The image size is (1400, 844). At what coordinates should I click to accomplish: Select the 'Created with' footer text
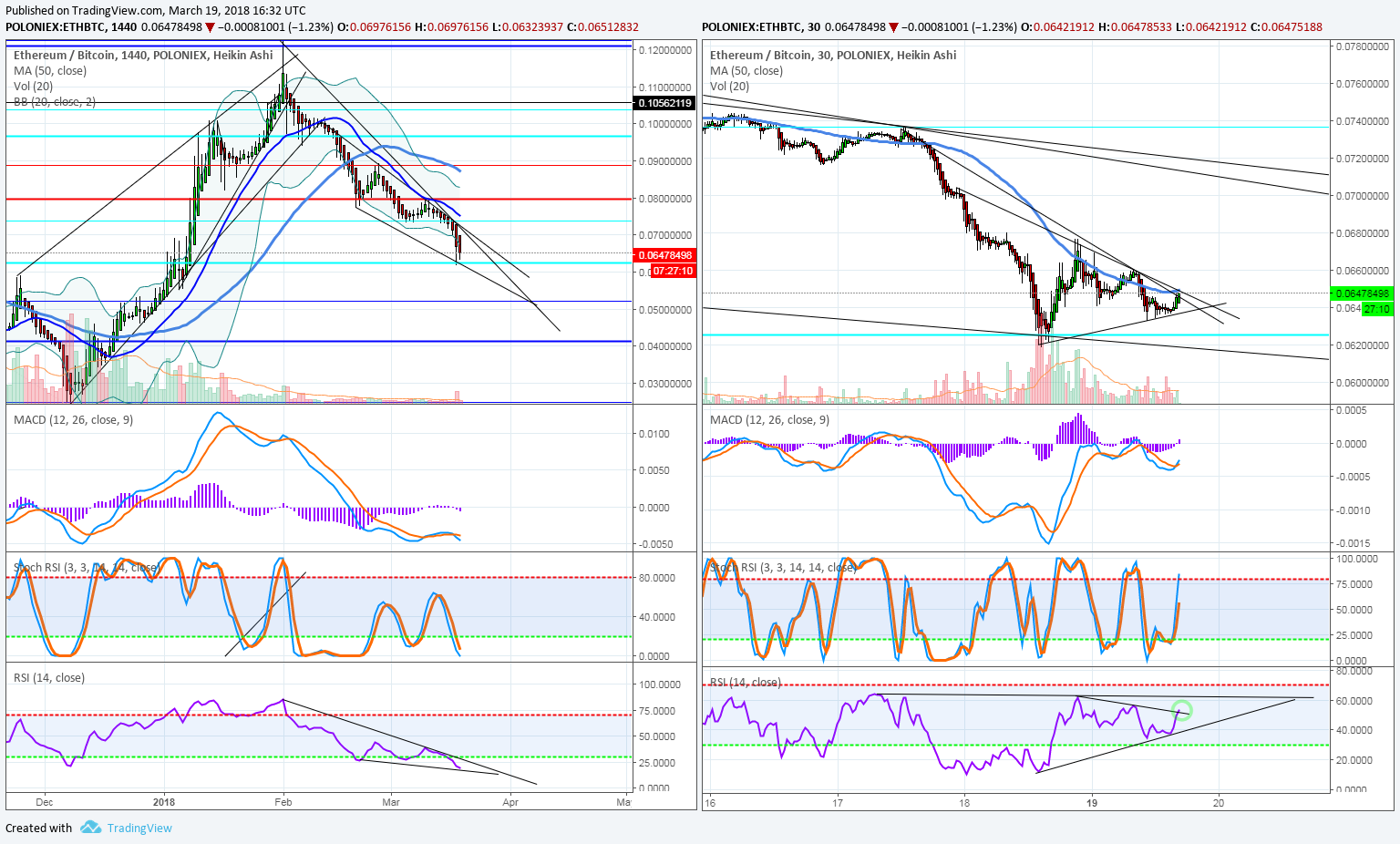[x=38, y=828]
